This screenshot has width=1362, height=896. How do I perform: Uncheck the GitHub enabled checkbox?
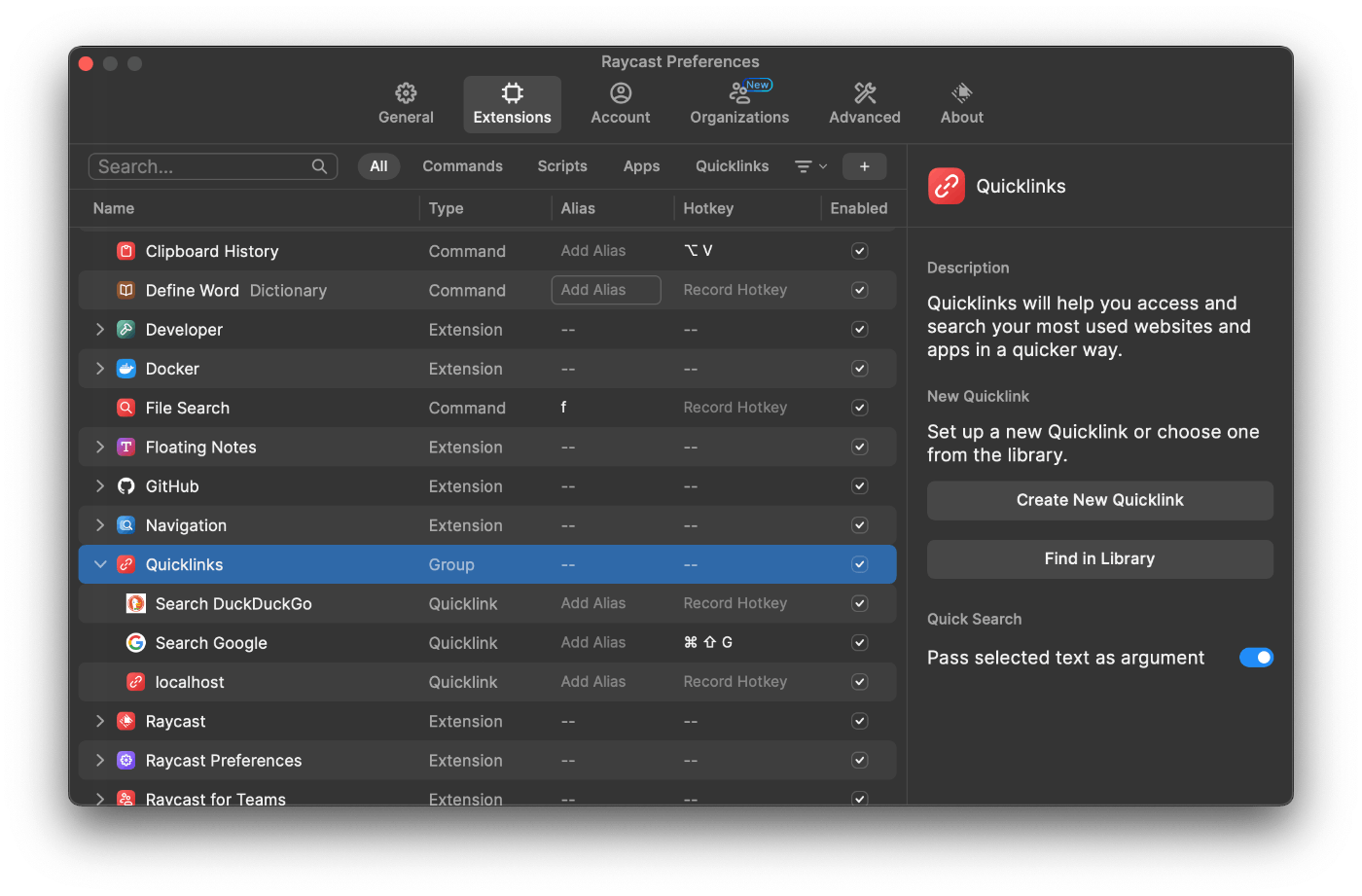[860, 486]
